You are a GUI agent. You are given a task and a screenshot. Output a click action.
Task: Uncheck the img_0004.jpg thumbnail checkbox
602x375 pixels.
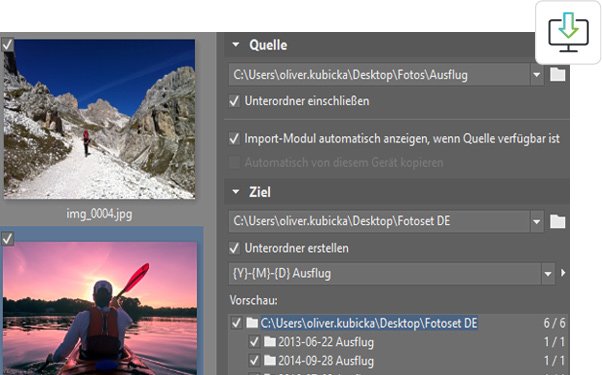(7, 45)
